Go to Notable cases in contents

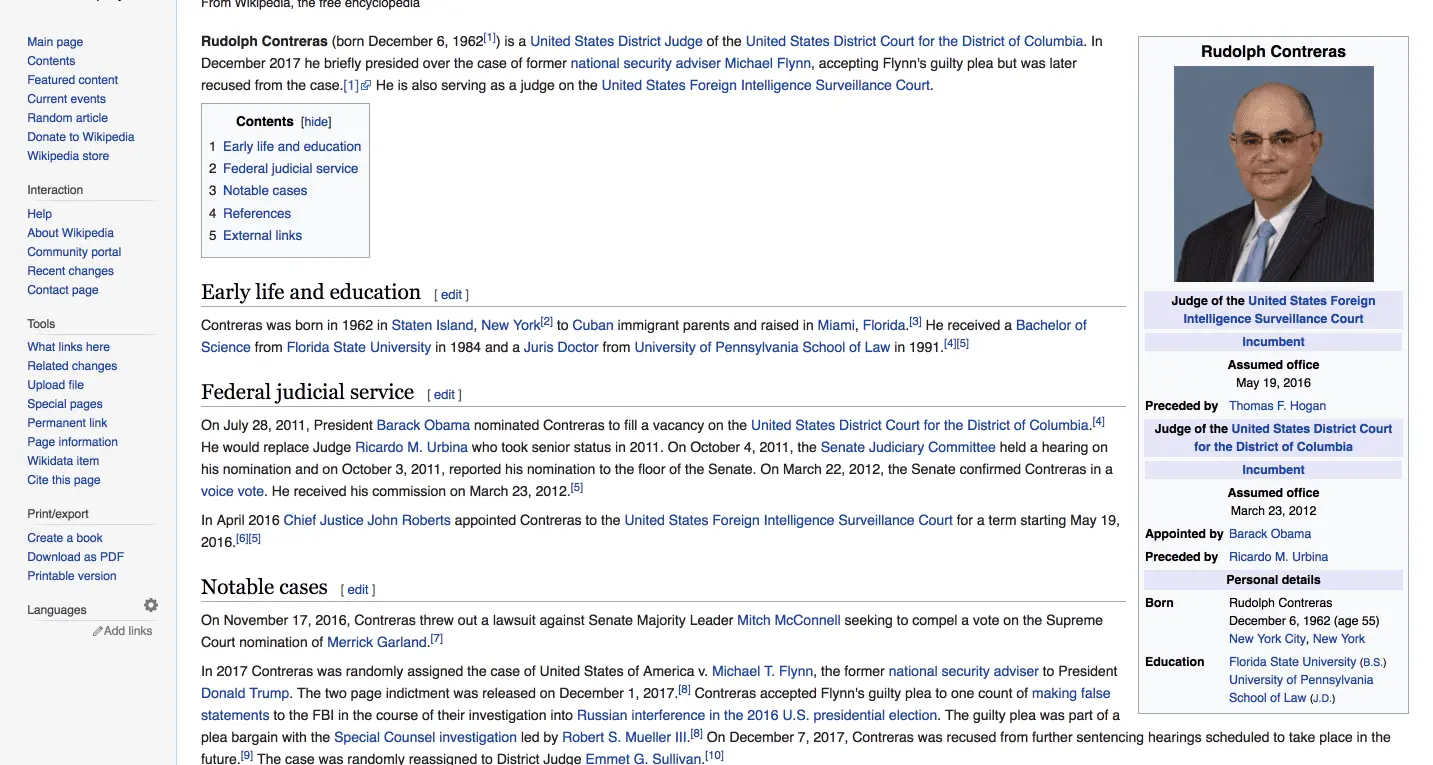tap(265, 191)
